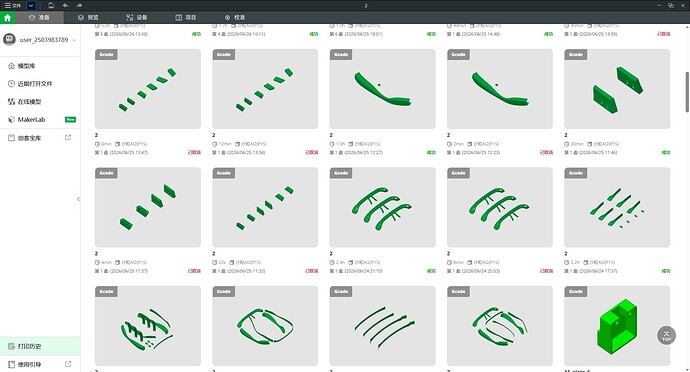Collapse the sidebar using the edge arrow
The width and height of the screenshot is (690, 372).
click(78, 199)
